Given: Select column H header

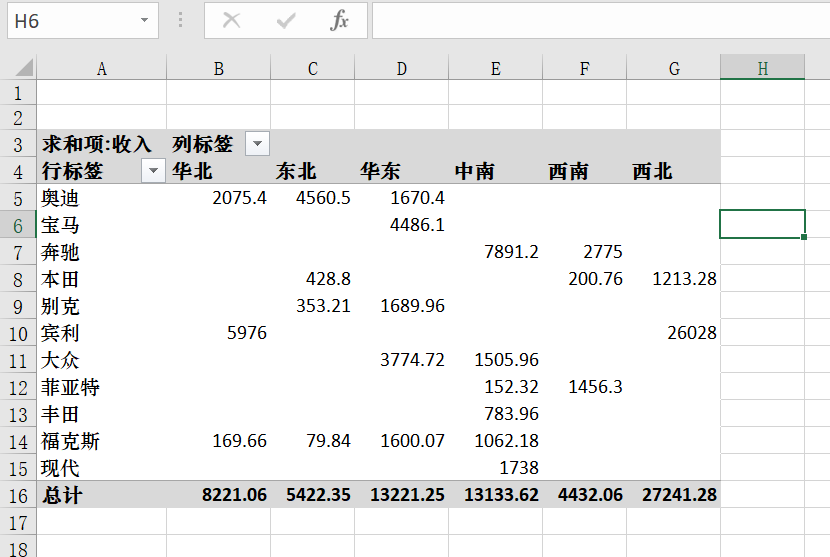Looking at the screenshot, I should coord(763,68).
